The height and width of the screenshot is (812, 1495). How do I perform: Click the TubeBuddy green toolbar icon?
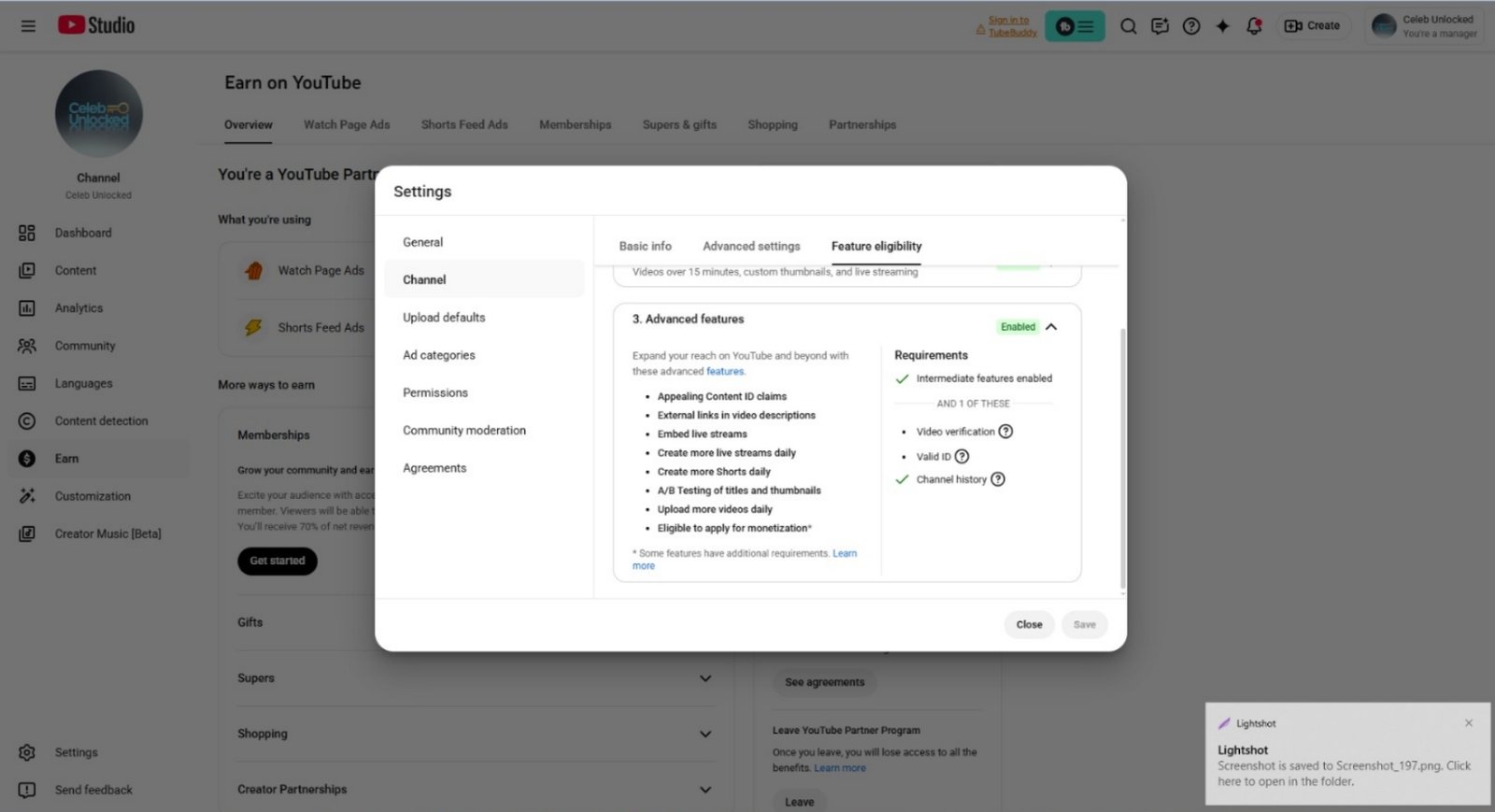(x=1075, y=26)
